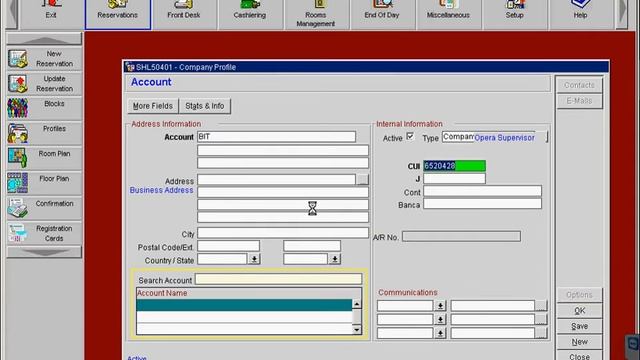Screen dimensions: 640x360
Task: Click the Search Account field
Action: pyautogui.click(x=278, y=279)
